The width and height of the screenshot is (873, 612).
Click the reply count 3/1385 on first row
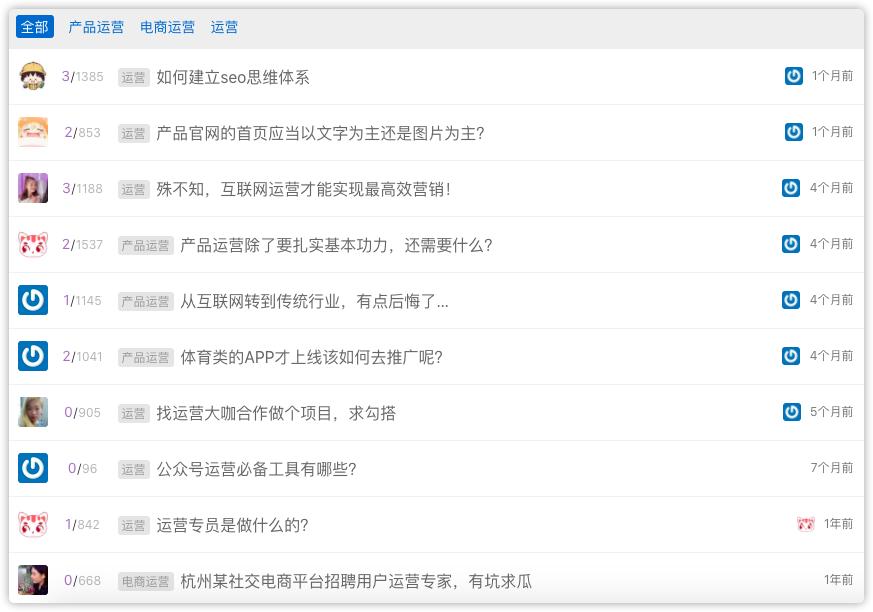point(82,76)
